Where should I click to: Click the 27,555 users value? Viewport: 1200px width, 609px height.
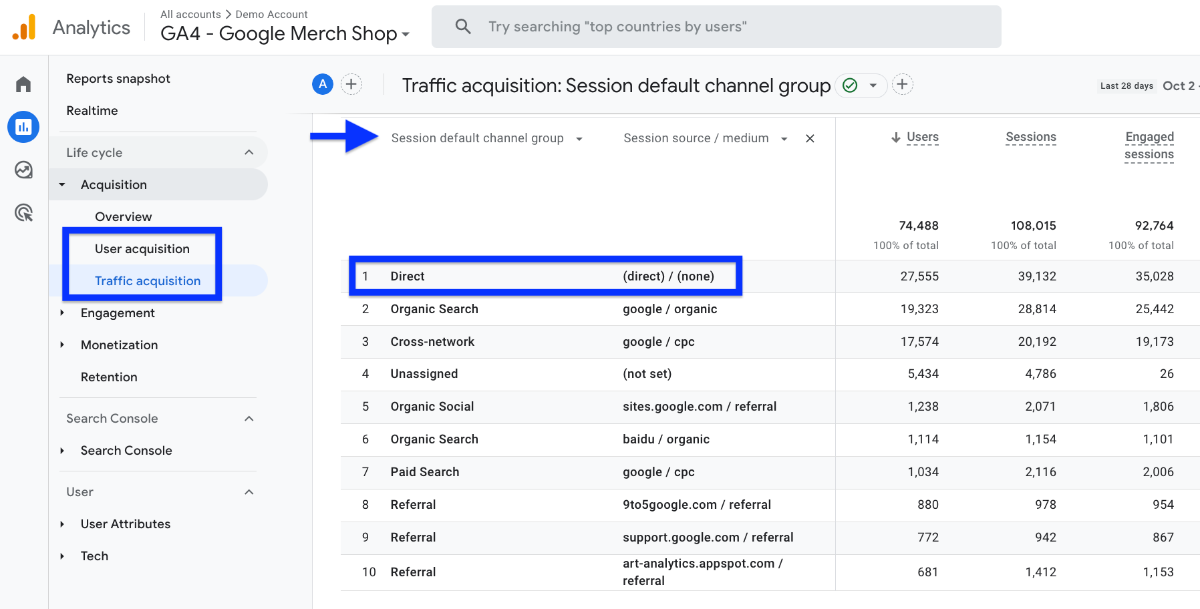[919, 277]
